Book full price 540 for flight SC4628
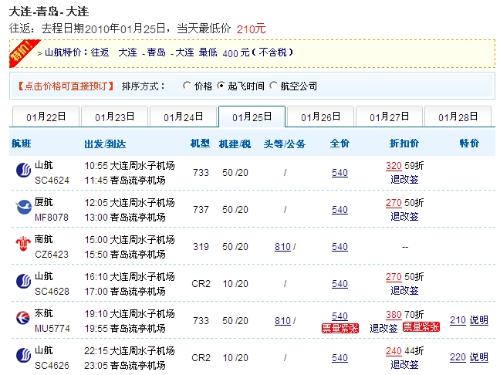 tap(340, 284)
